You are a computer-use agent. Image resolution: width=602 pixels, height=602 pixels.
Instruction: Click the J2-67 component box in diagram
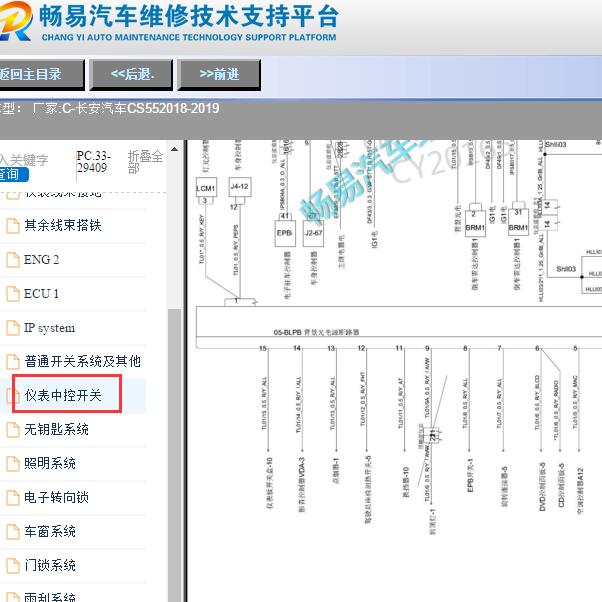coord(313,233)
